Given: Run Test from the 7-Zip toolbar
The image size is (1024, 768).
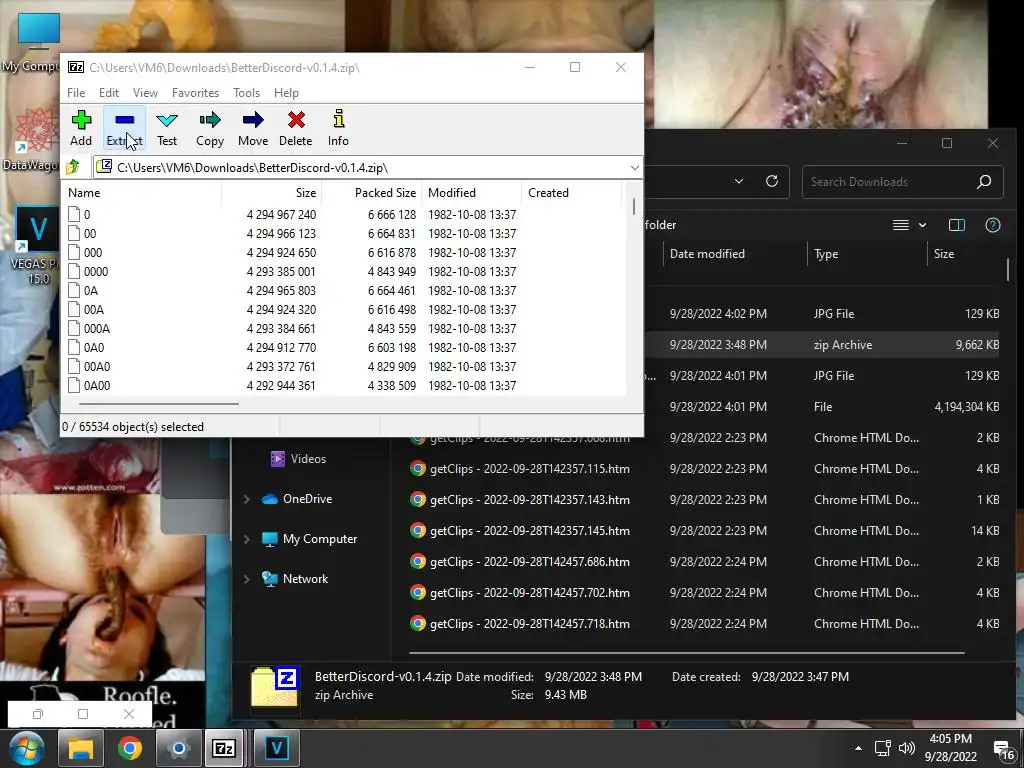Looking at the screenshot, I should click(167, 128).
